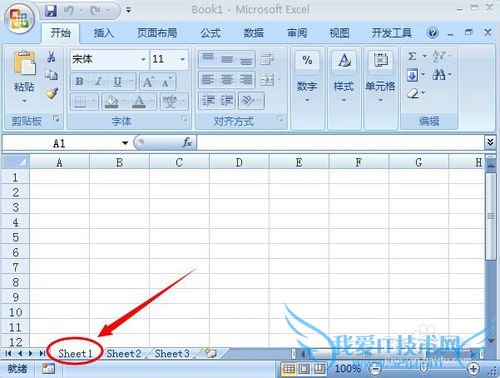This screenshot has height=378, width=500.
Task: Apply cell borders
Action: pos(80,101)
